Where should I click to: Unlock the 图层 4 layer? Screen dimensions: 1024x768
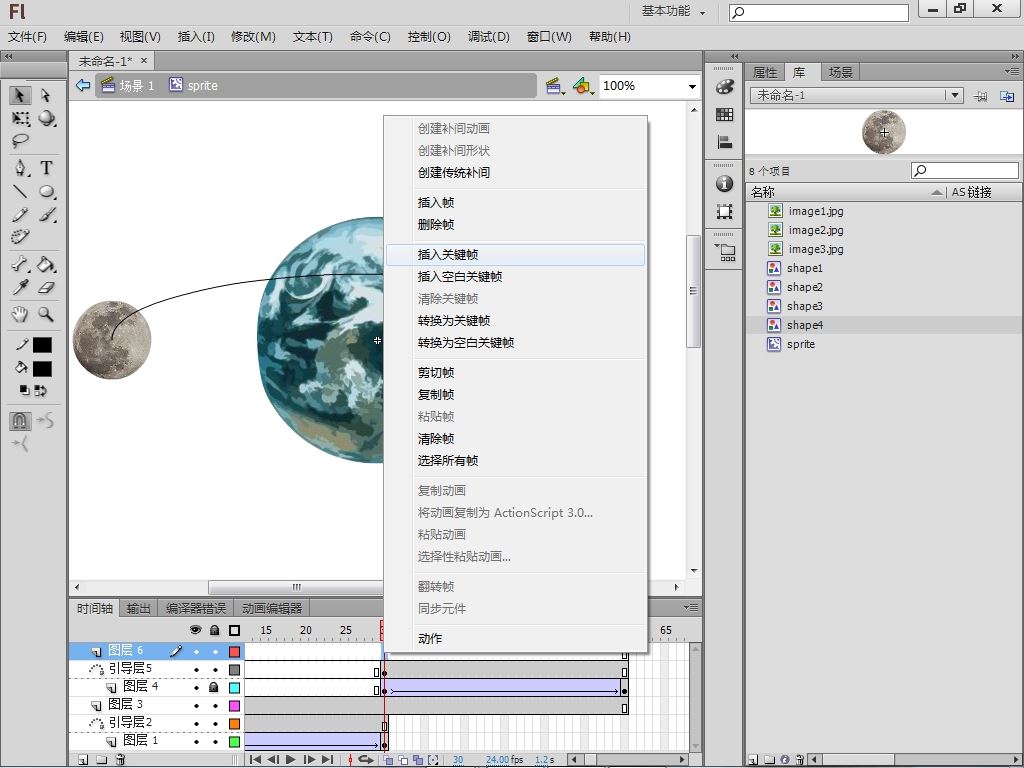pyautogui.click(x=214, y=688)
